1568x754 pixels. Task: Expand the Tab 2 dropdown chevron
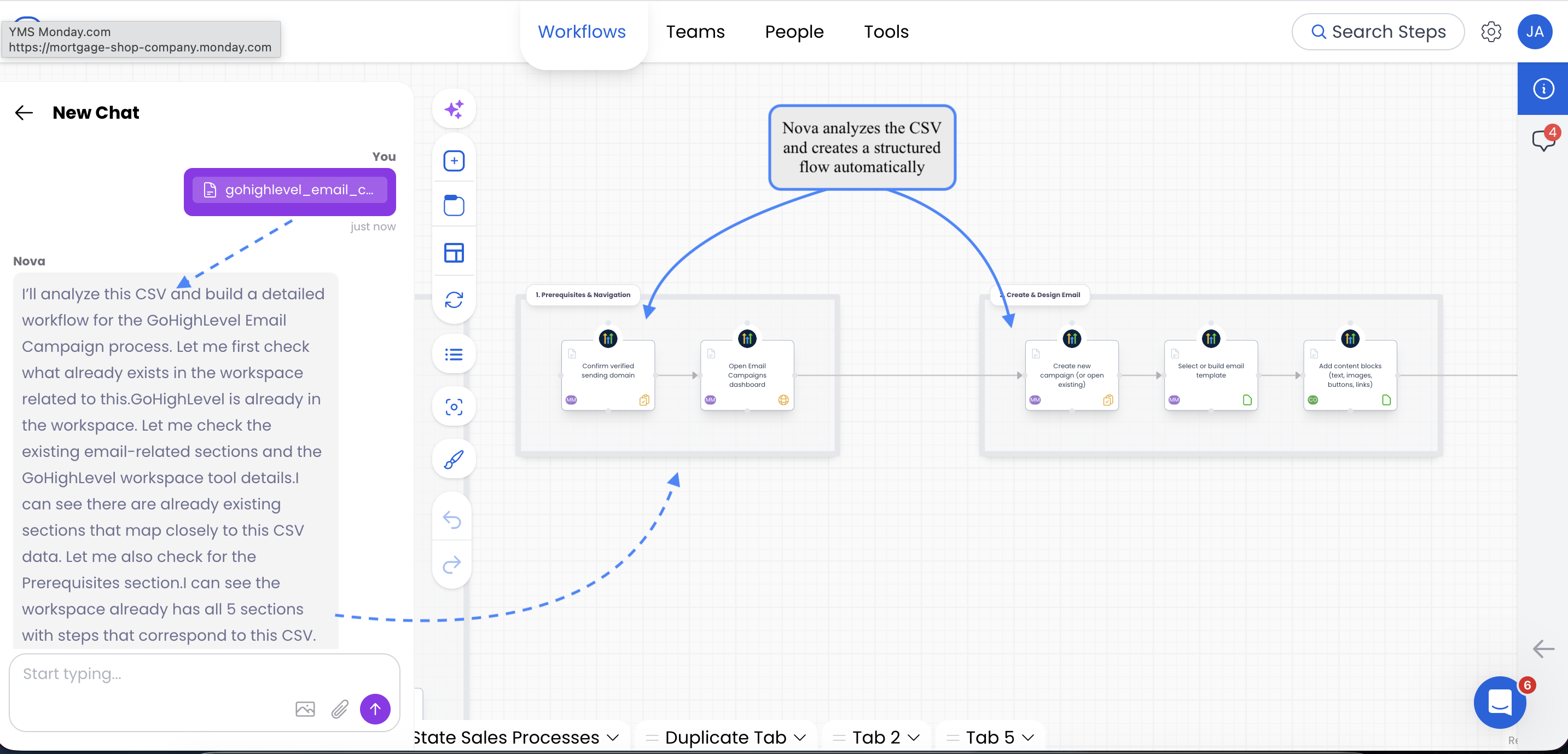coord(914,738)
